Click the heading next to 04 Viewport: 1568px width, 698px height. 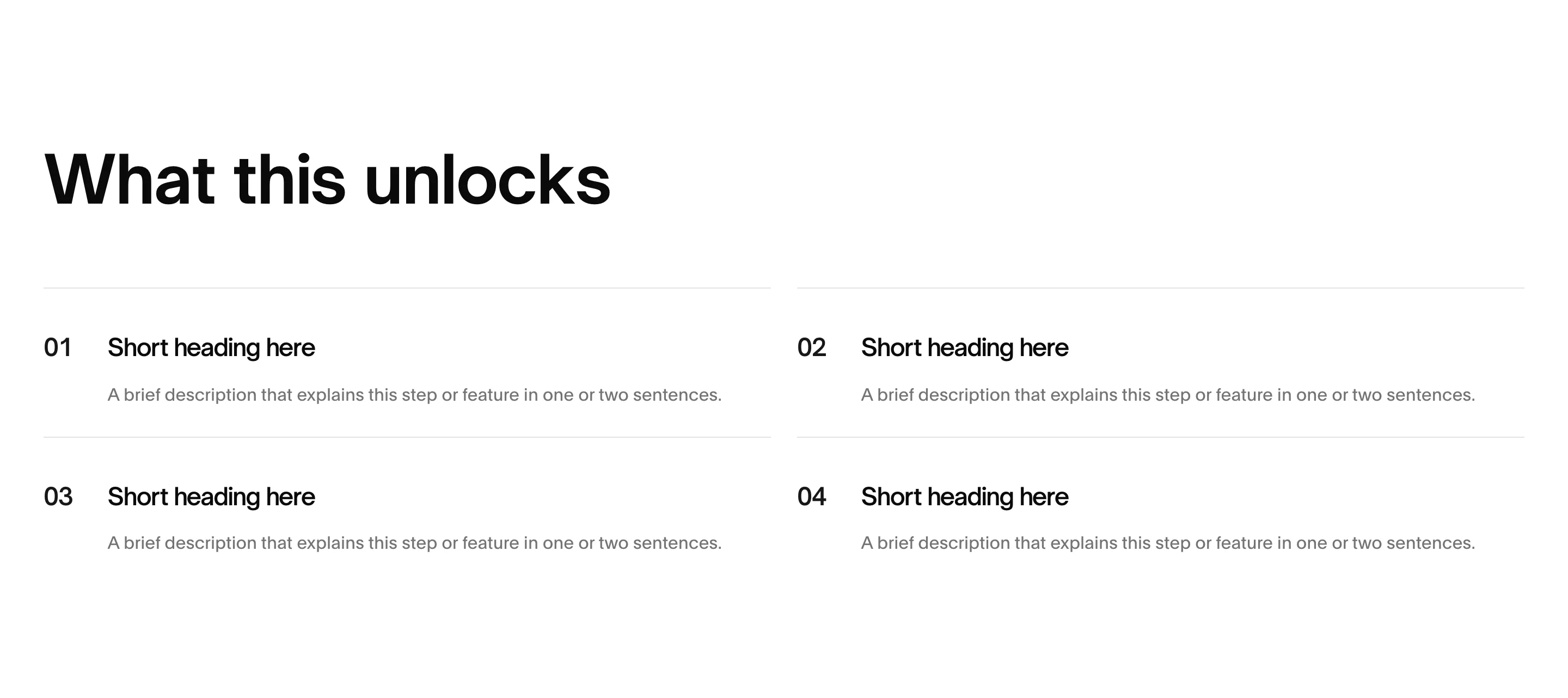point(965,497)
